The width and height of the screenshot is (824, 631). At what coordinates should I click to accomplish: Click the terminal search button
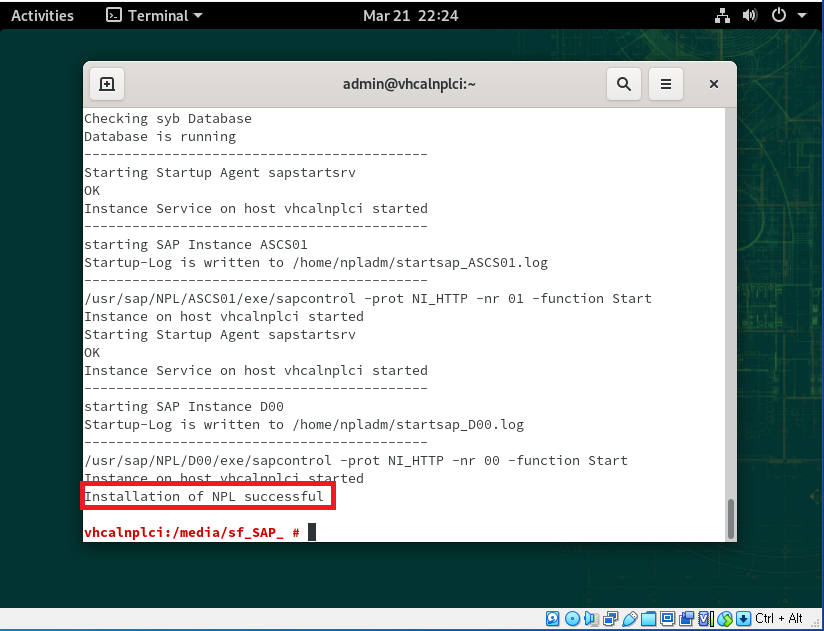624,84
